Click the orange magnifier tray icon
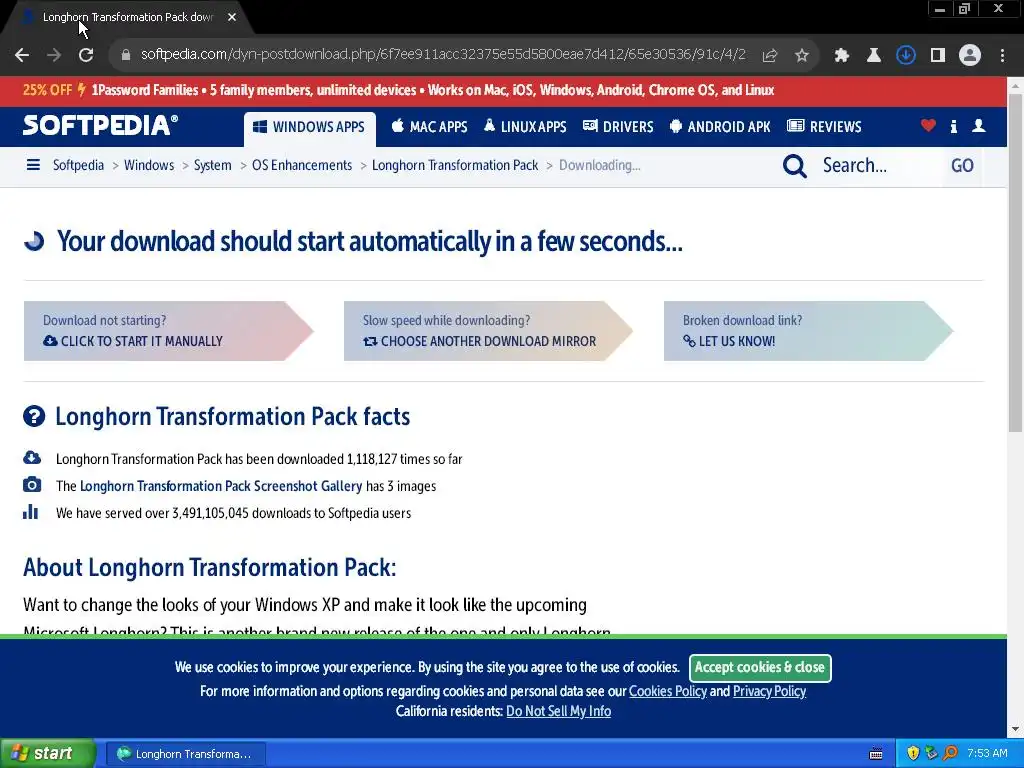Screen dimensions: 1024x768 point(950,753)
